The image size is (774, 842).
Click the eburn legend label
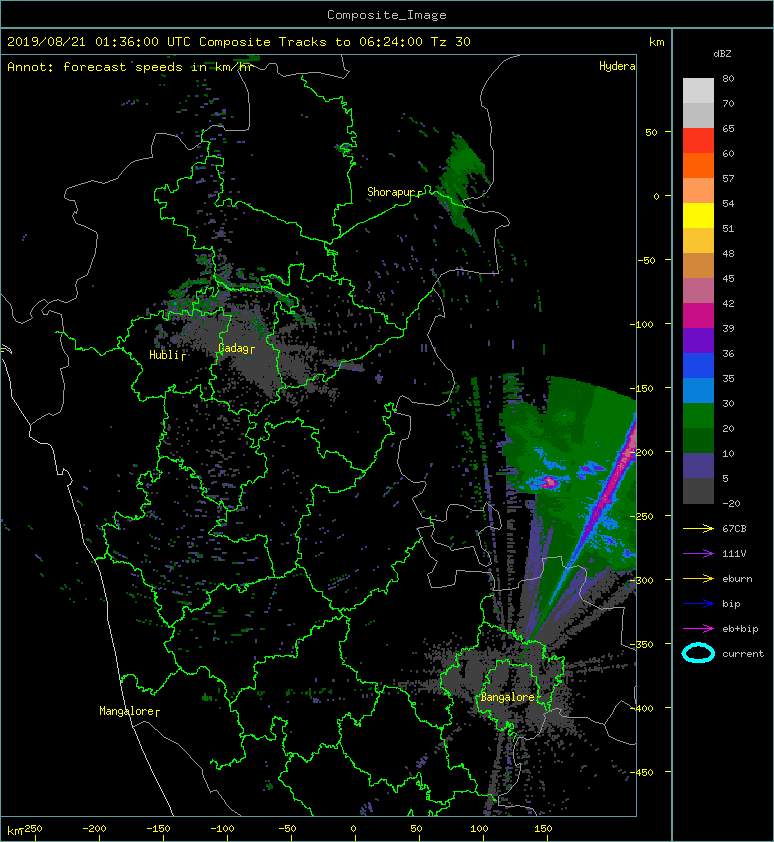(737, 579)
